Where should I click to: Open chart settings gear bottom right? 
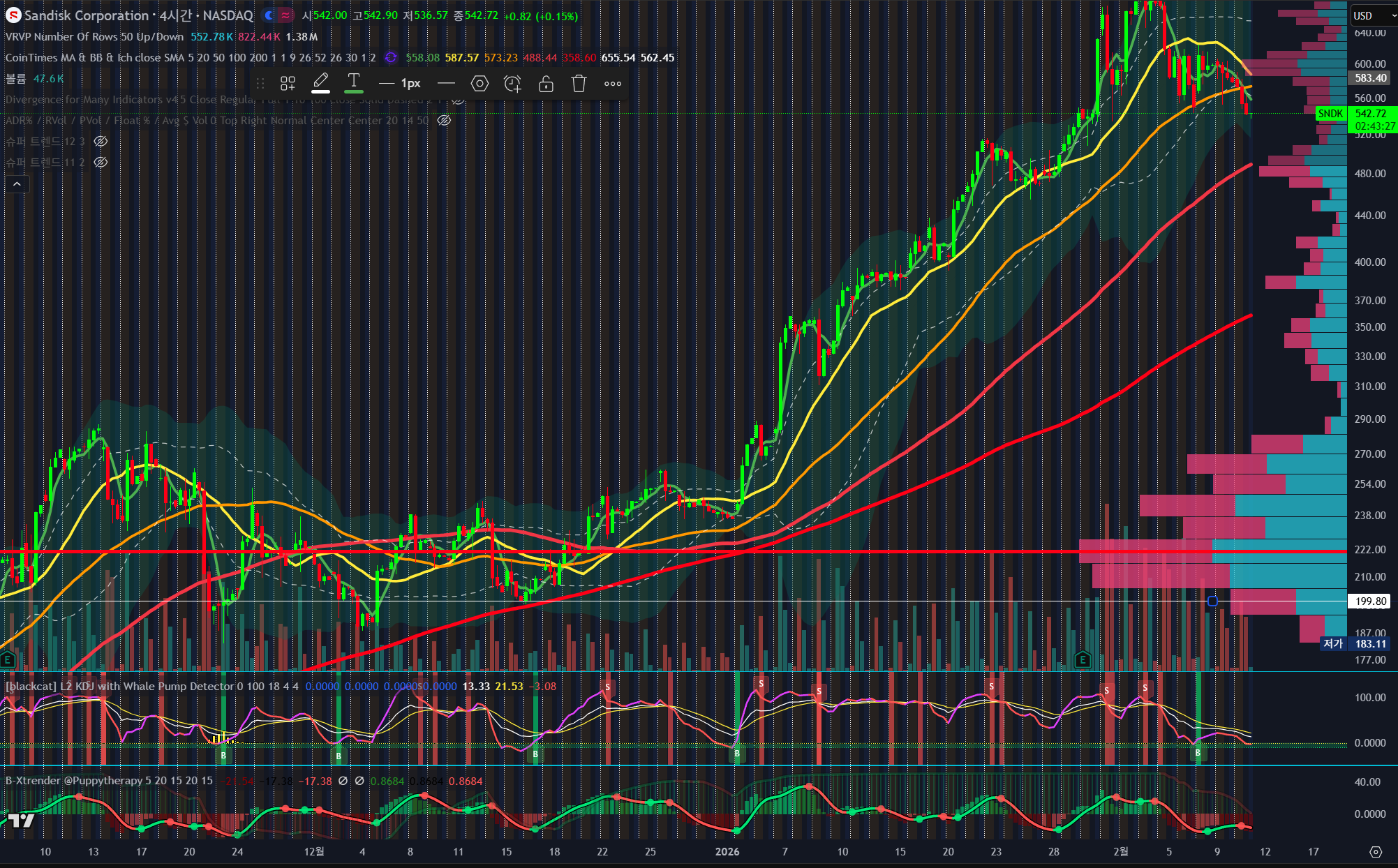pos(1375,851)
